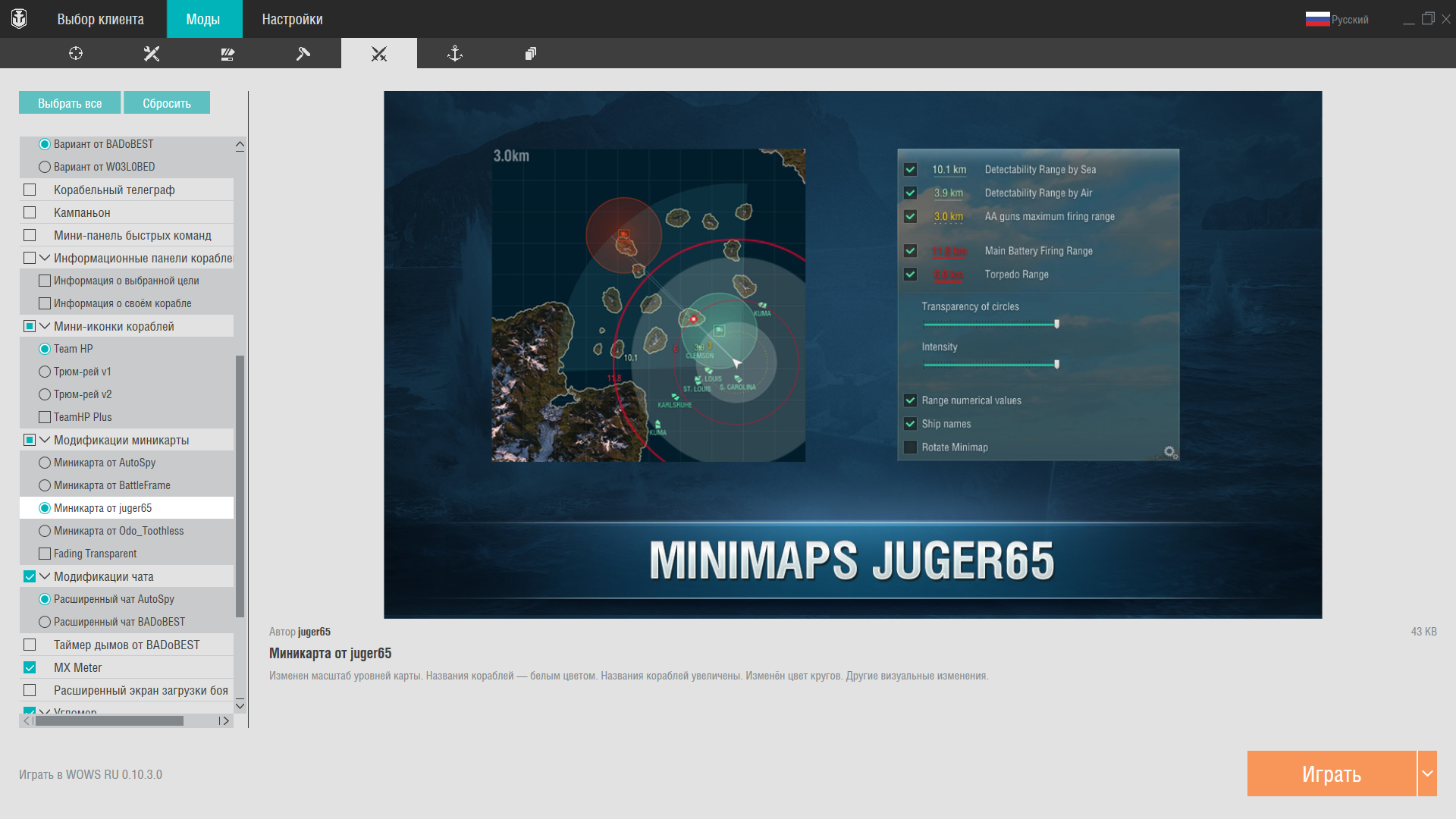
Task: Collapse Модификации чата group
Action: tap(45, 576)
